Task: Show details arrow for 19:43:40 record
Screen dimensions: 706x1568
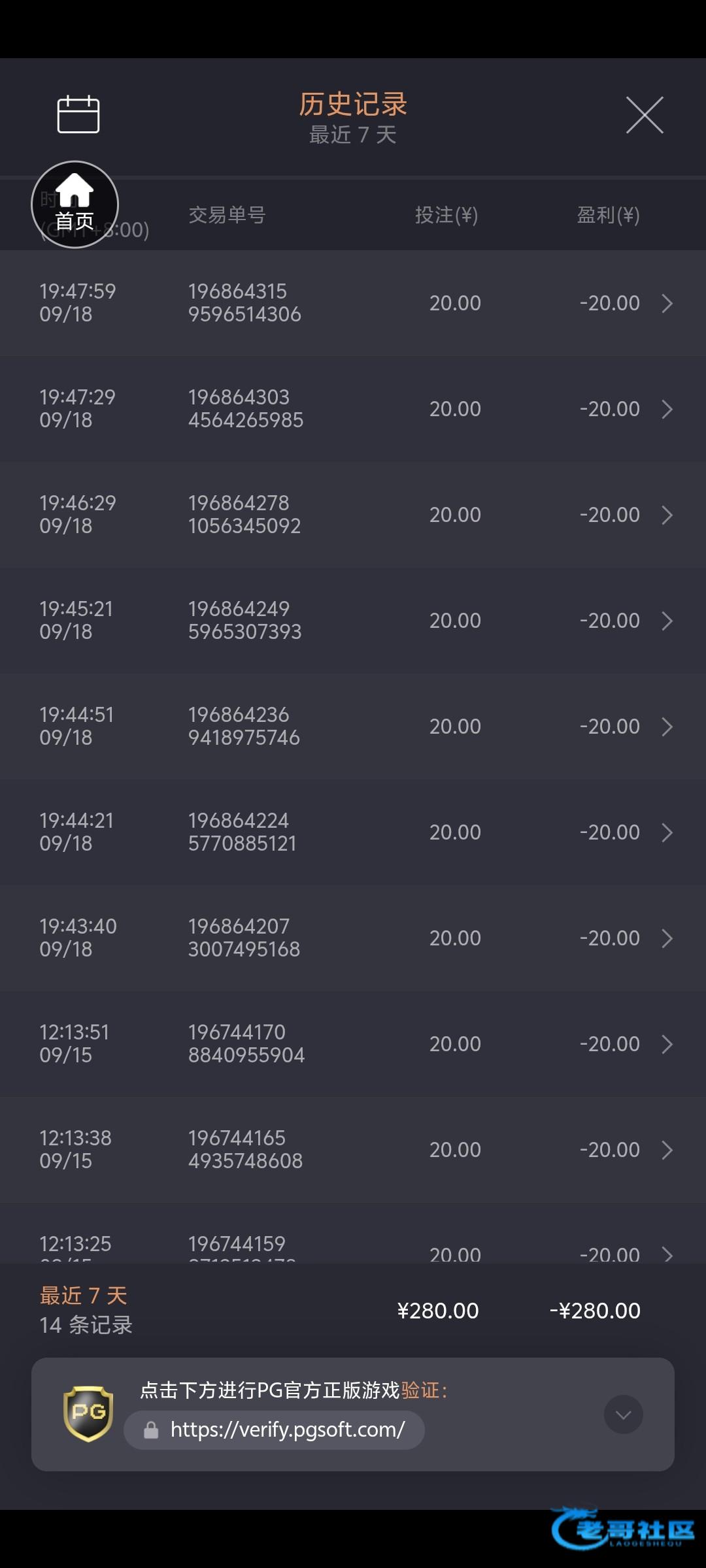Action: coord(667,938)
